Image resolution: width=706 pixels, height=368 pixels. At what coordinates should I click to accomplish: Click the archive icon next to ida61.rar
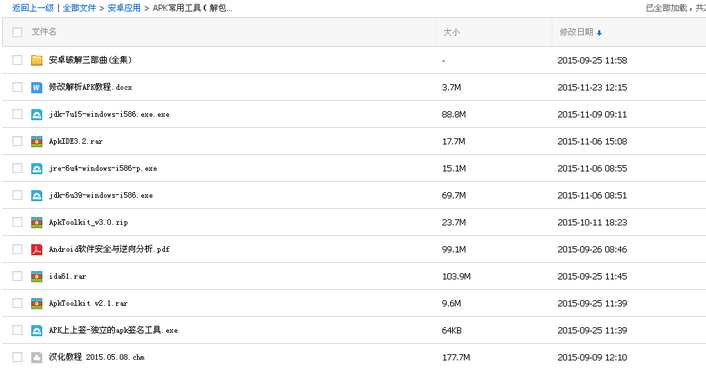click(x=36, y=276)
